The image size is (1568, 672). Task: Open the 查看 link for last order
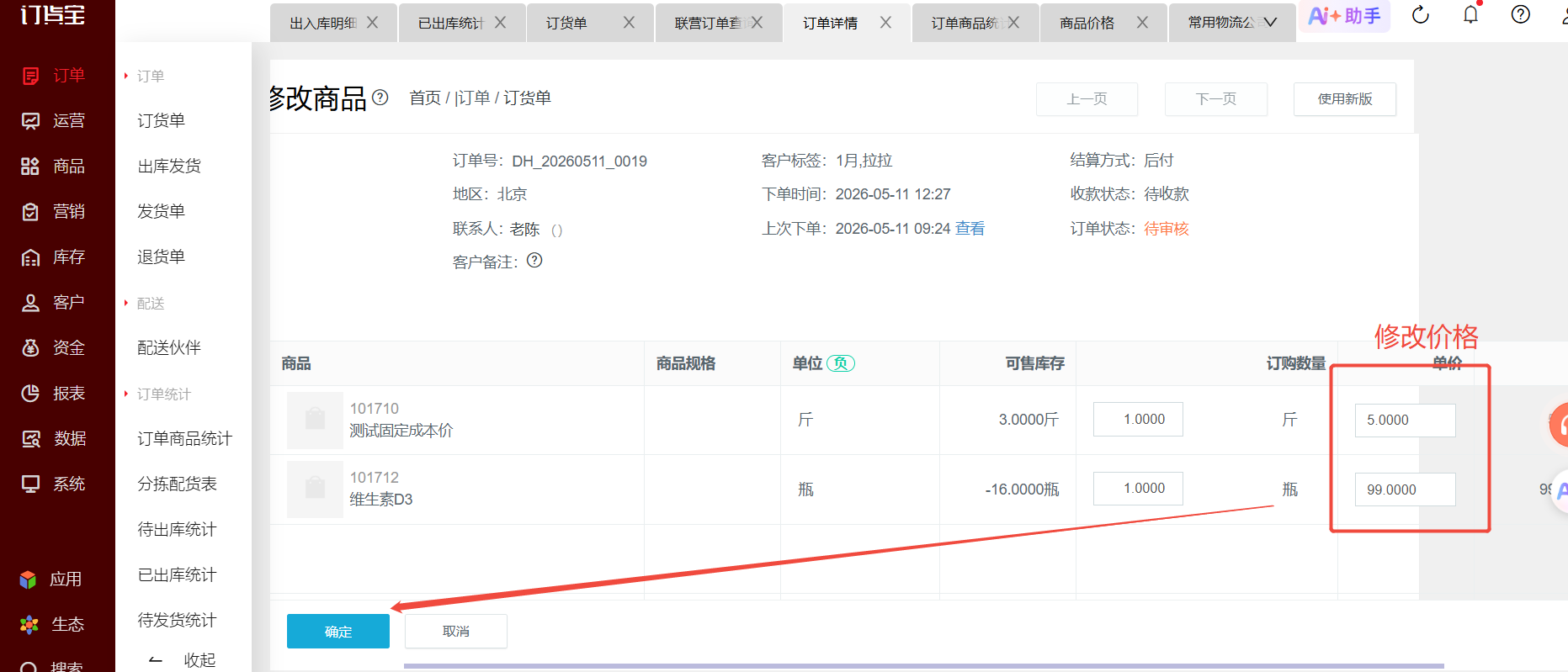click(x=970, y=229)
